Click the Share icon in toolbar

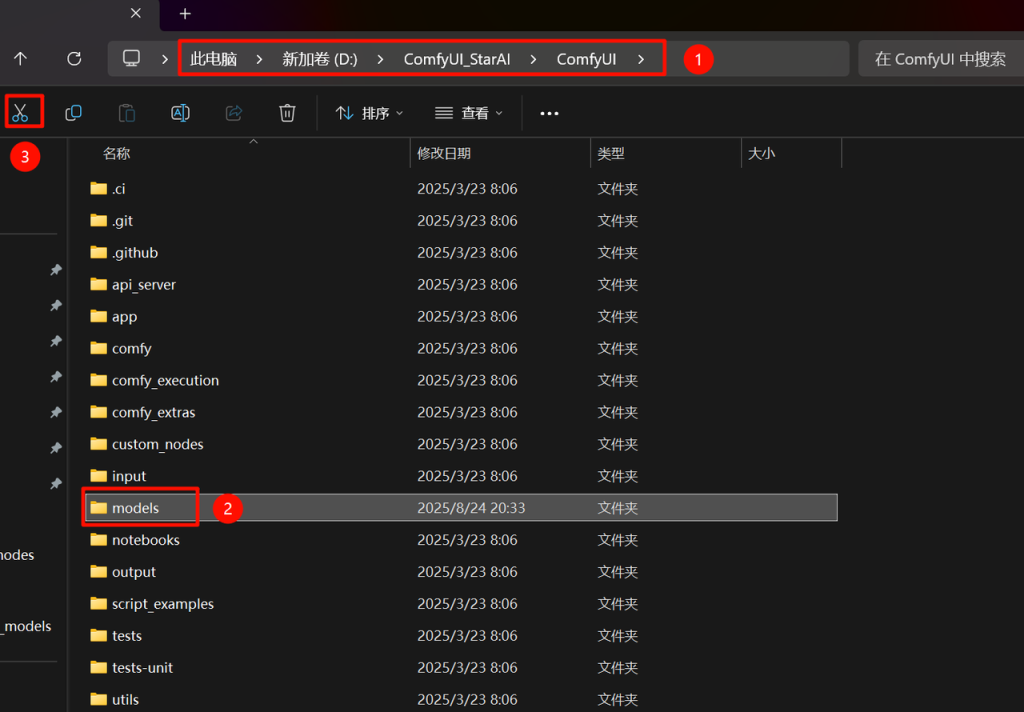(x=234, y=113)
